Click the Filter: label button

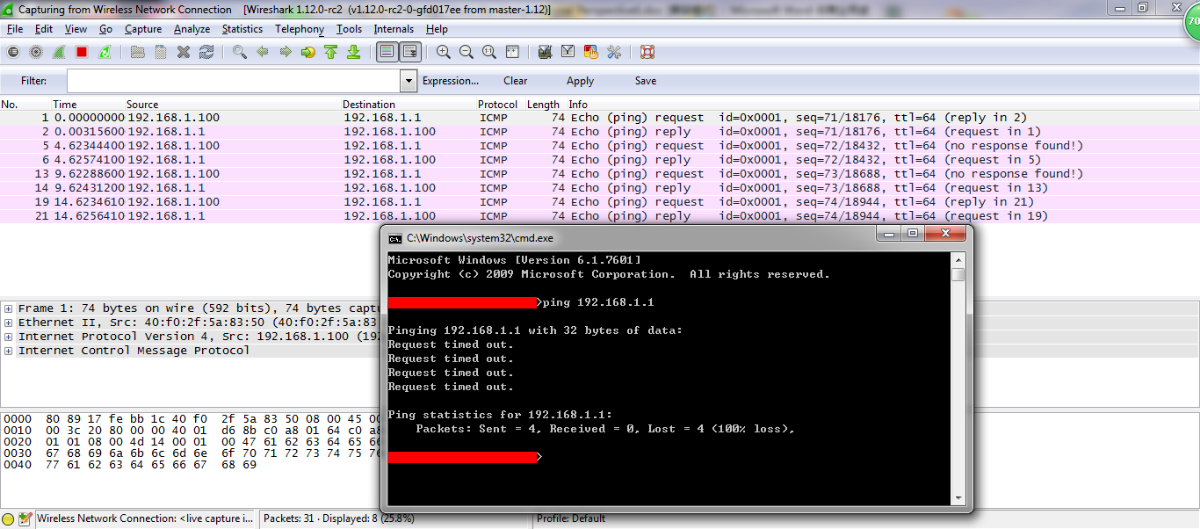tap(34, 81)
